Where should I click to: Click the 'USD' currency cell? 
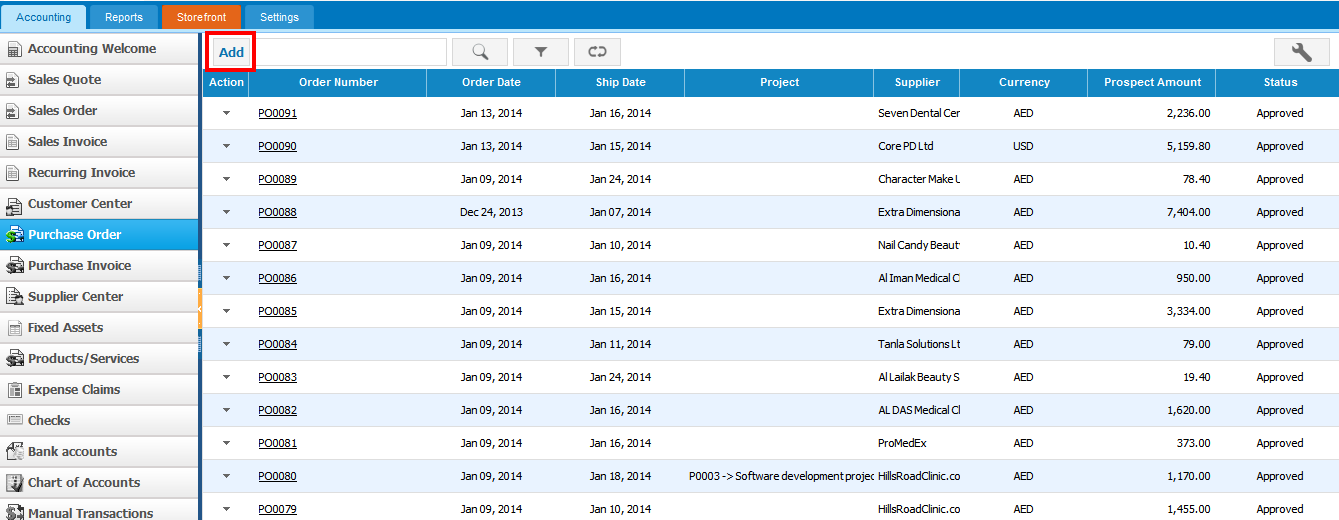point(1023,146)
